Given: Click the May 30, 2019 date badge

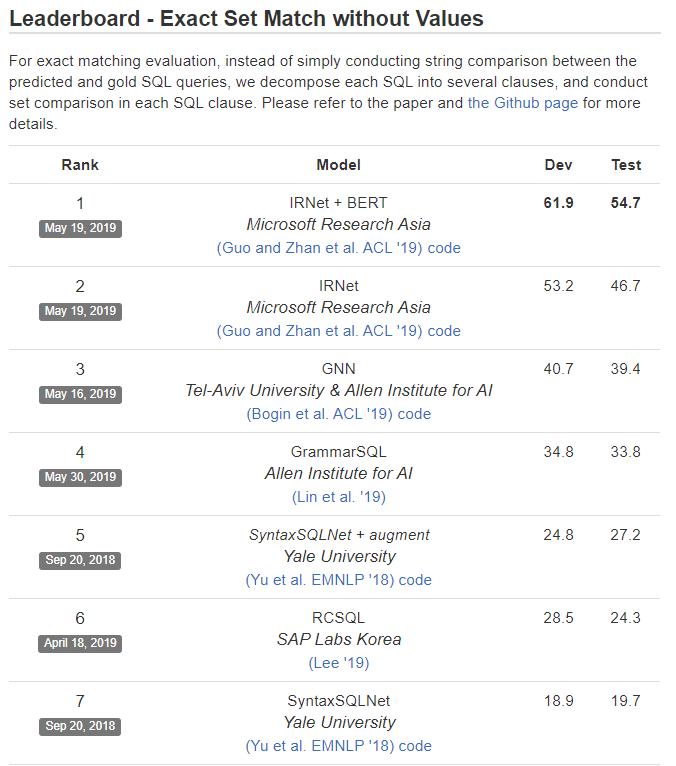Looking at the screenshot, I should (80, 477).
